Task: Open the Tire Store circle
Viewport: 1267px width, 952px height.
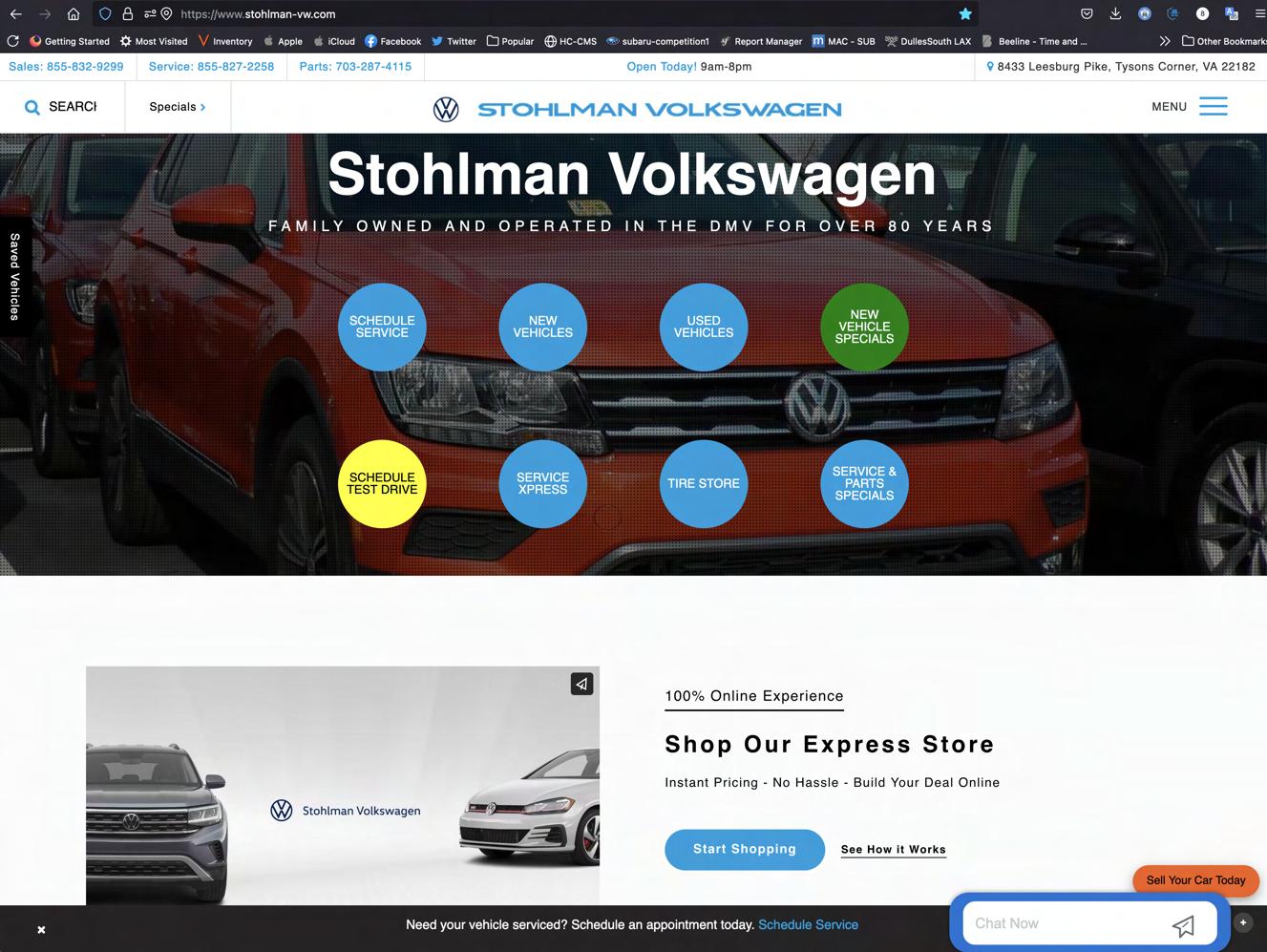Action: click(x=704, y=483)
